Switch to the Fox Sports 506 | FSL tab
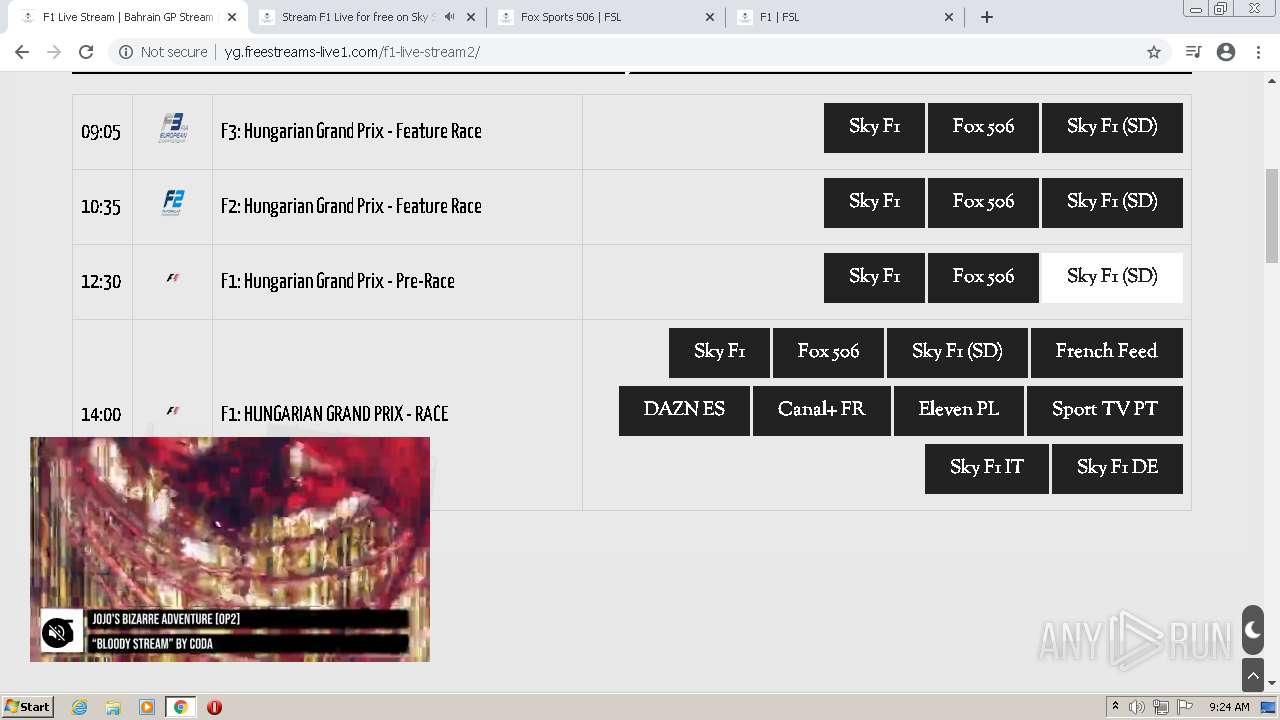Screen dimensions: 1280x720 604,17
